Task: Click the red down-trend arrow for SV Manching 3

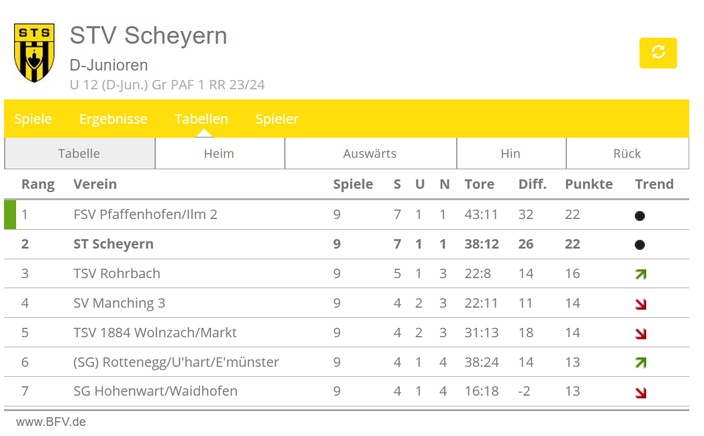Action: click(x=641, y=304)
